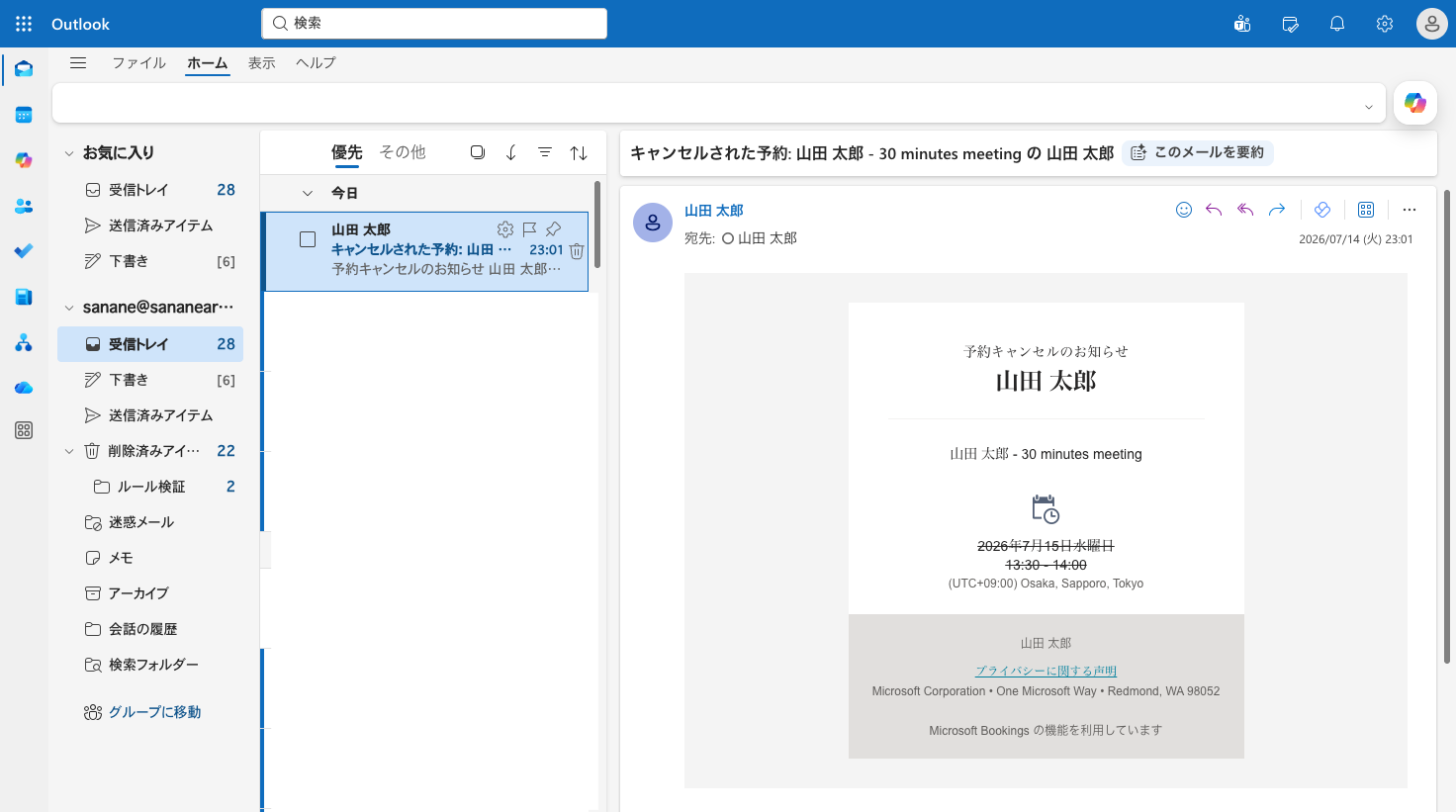Open the blue Word-like app rail icon
Viewport: 1456px width, 812px height.
[24, 297]
